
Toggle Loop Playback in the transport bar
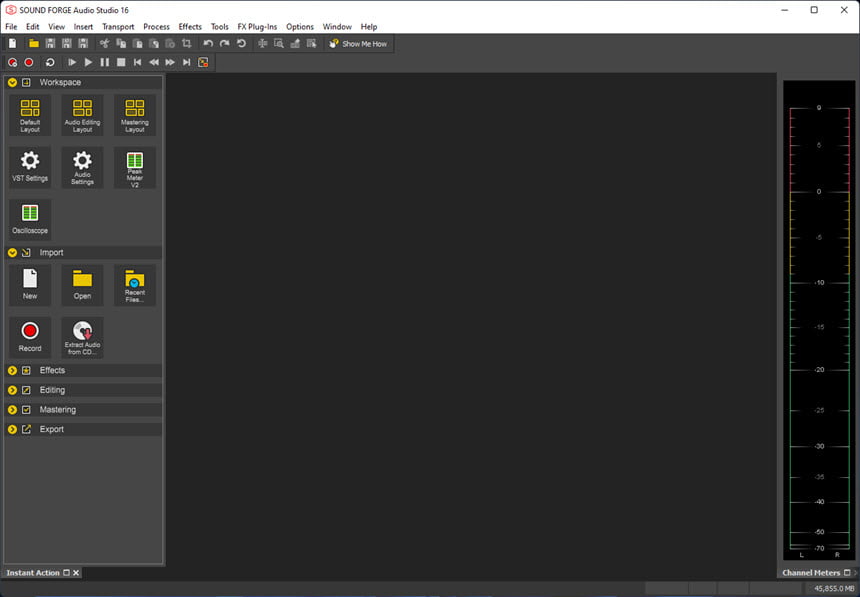coord(50,63)
